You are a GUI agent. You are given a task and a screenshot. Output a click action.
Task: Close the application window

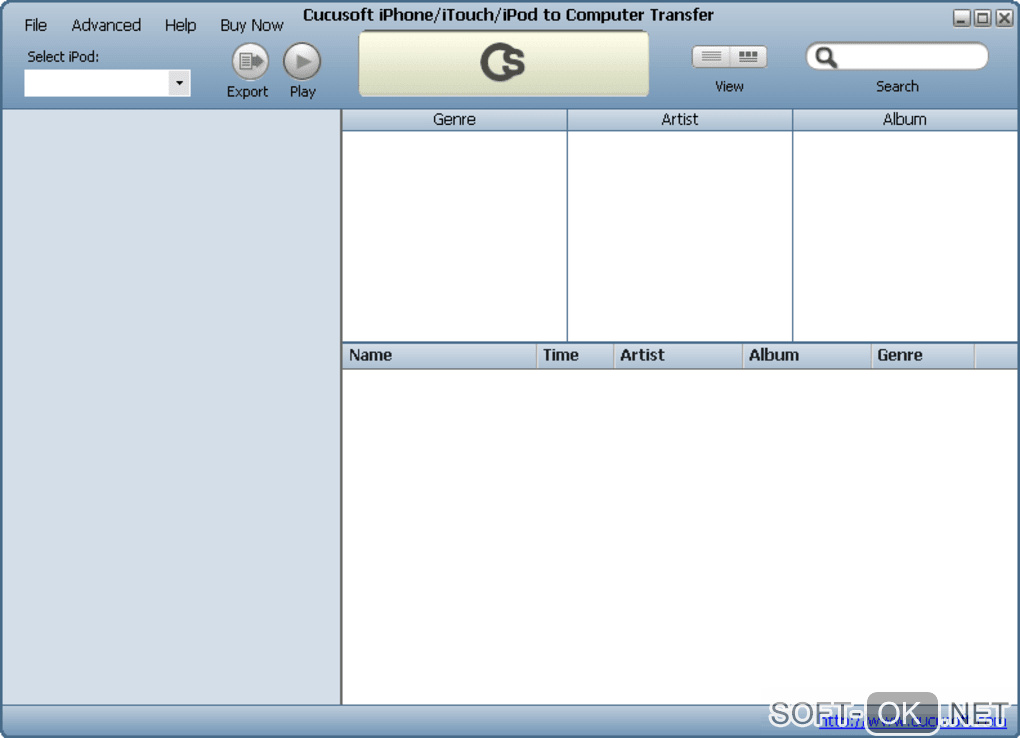tap(1004, 18)
